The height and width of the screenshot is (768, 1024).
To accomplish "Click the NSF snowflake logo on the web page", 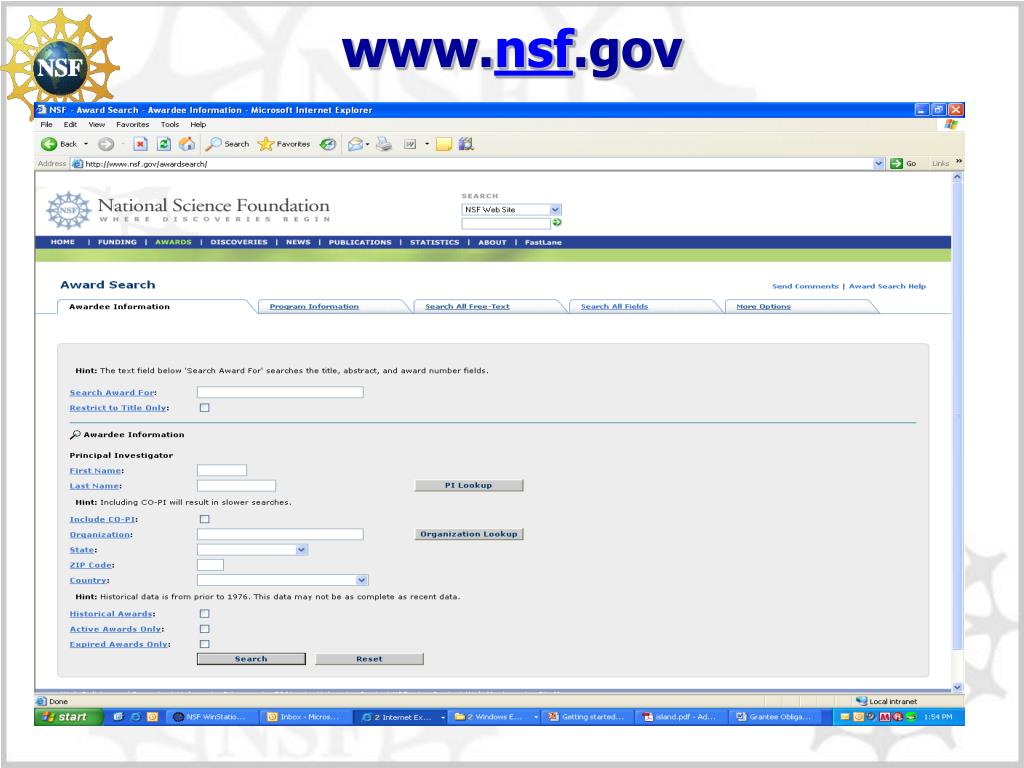I will tap(69, 210).
